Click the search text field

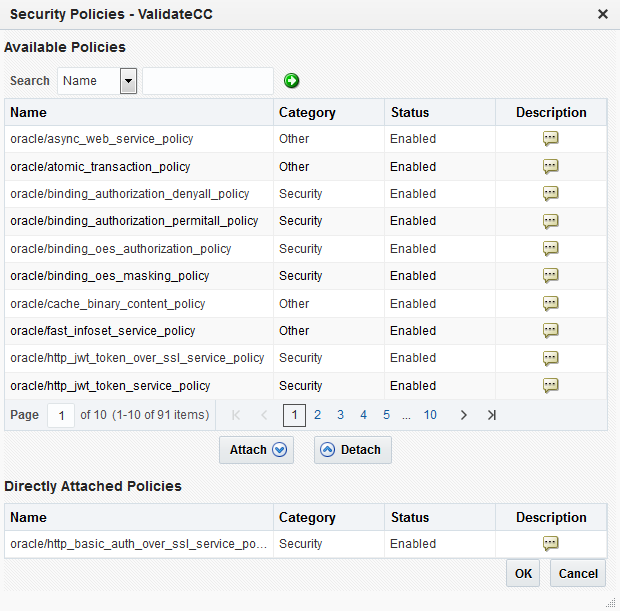coord(208,81)
